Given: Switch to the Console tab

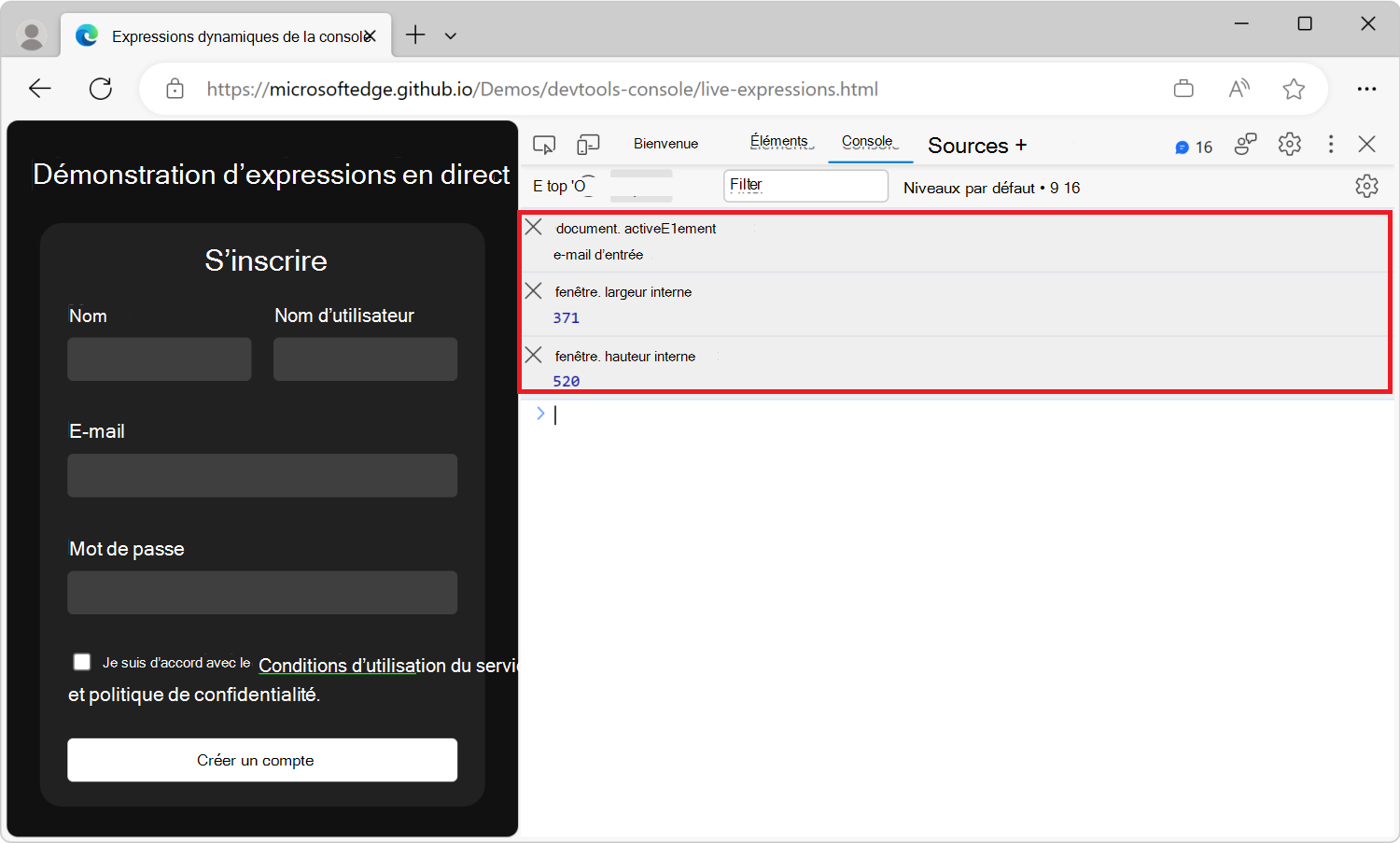Looking at the screenshot, I should (x=868, y=143).
